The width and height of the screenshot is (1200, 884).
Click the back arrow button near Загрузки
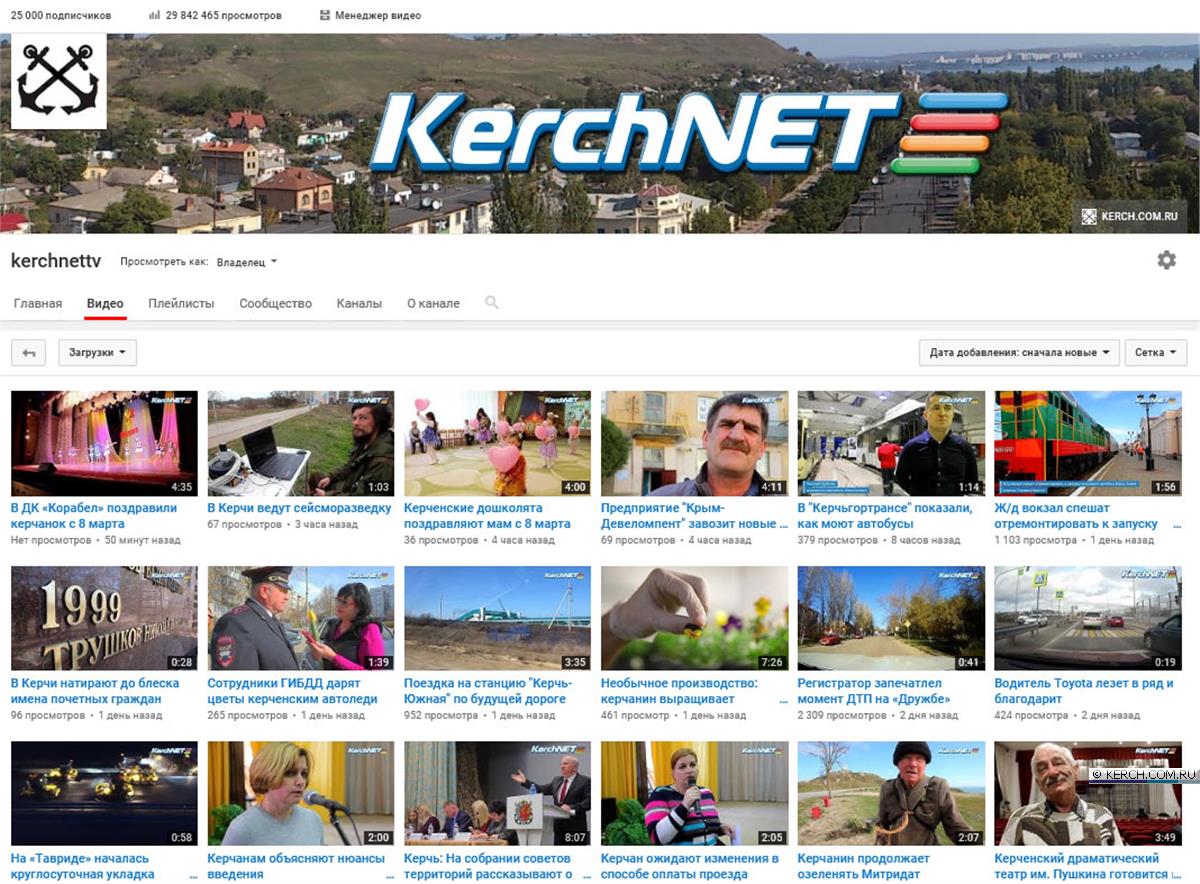[x=30, y=353]
